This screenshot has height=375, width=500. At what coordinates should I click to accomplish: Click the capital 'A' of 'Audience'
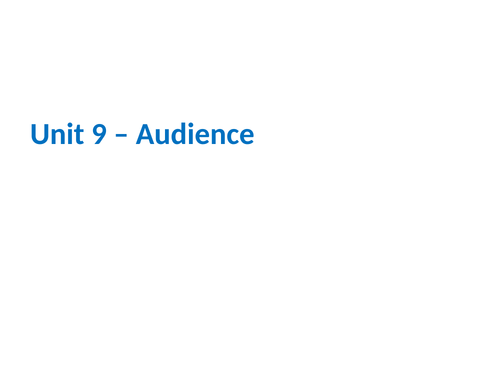(x=145, y=134)
